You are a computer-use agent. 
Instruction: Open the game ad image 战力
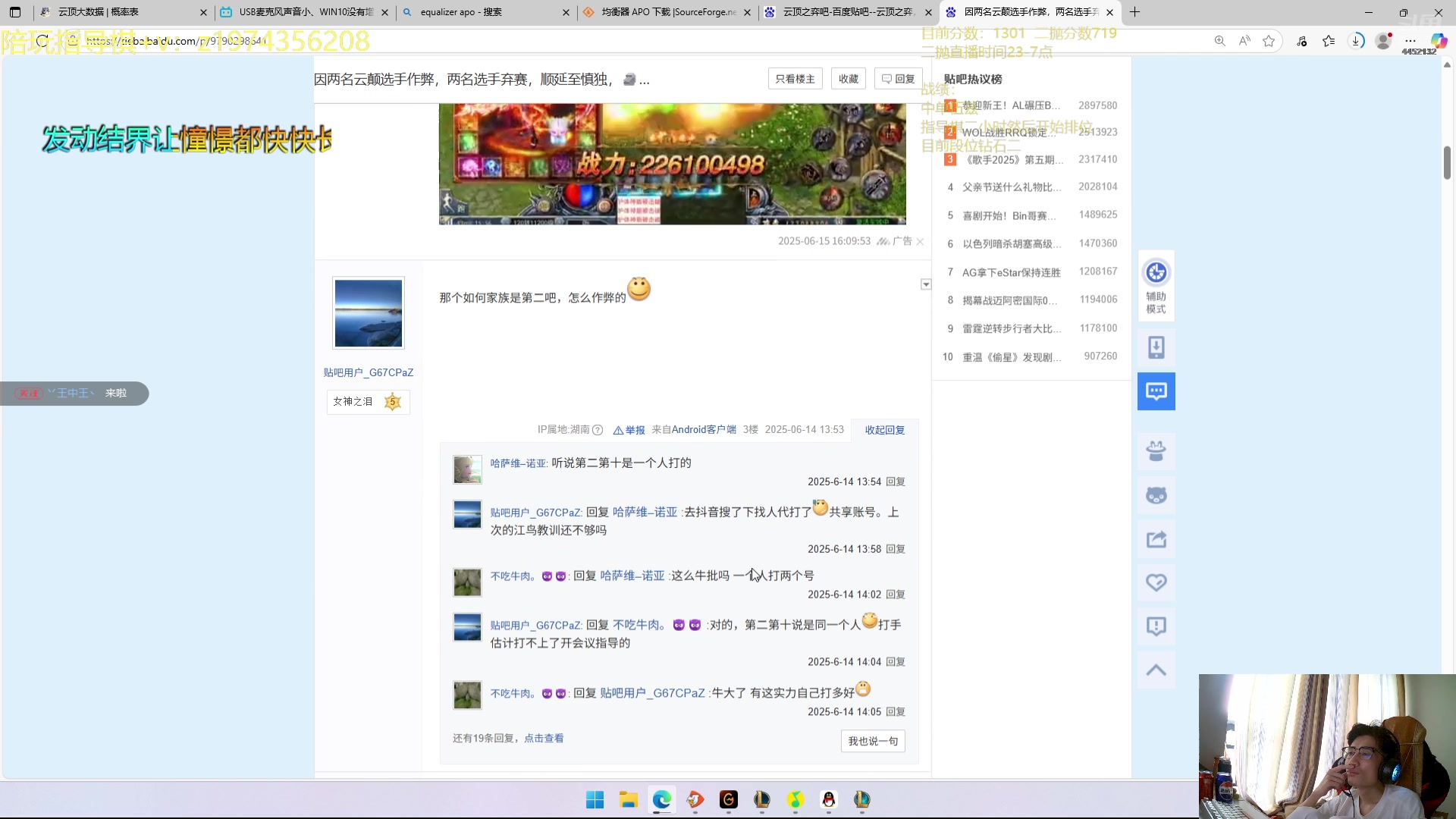coord(672,164)
